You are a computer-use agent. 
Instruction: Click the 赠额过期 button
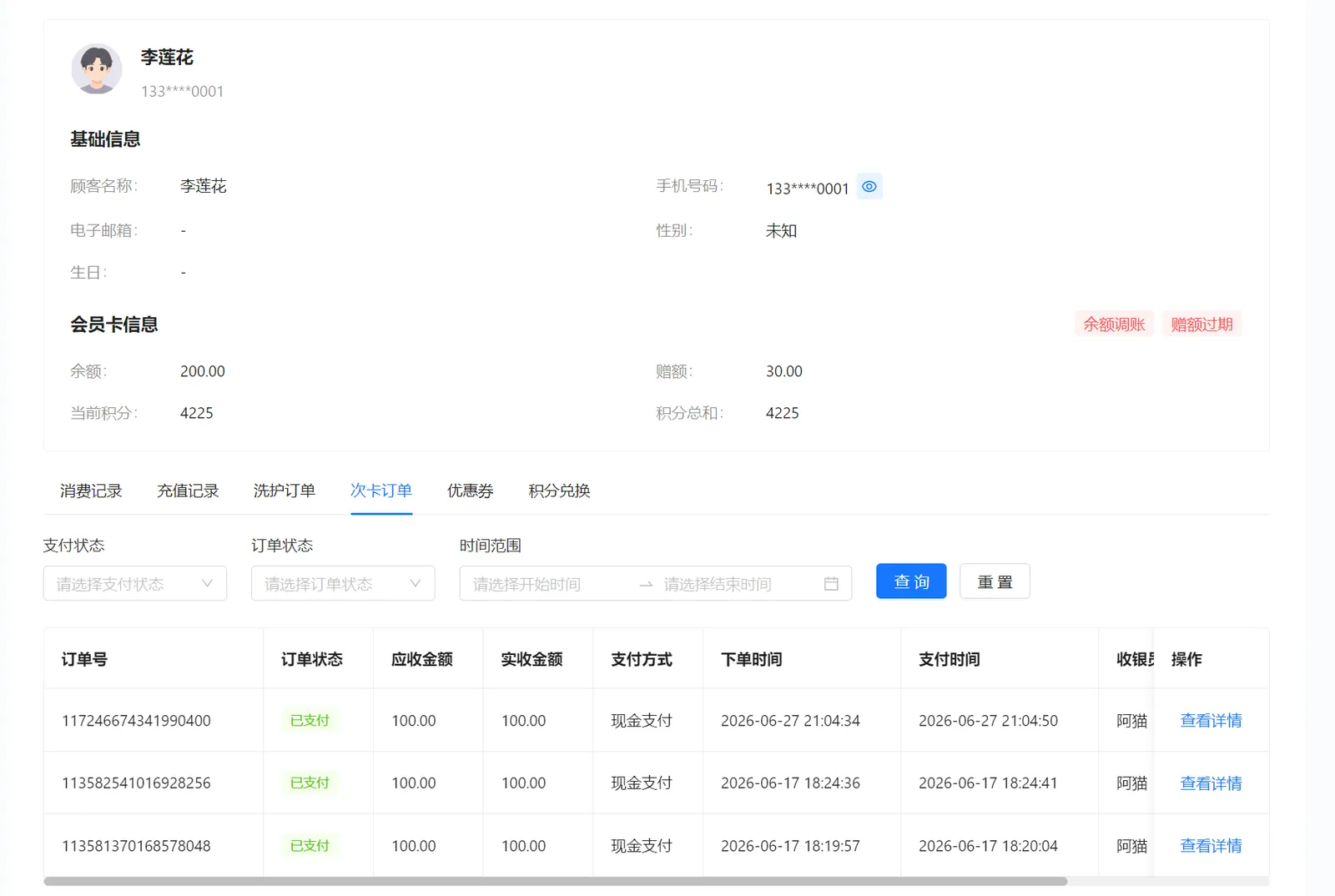1201,324
